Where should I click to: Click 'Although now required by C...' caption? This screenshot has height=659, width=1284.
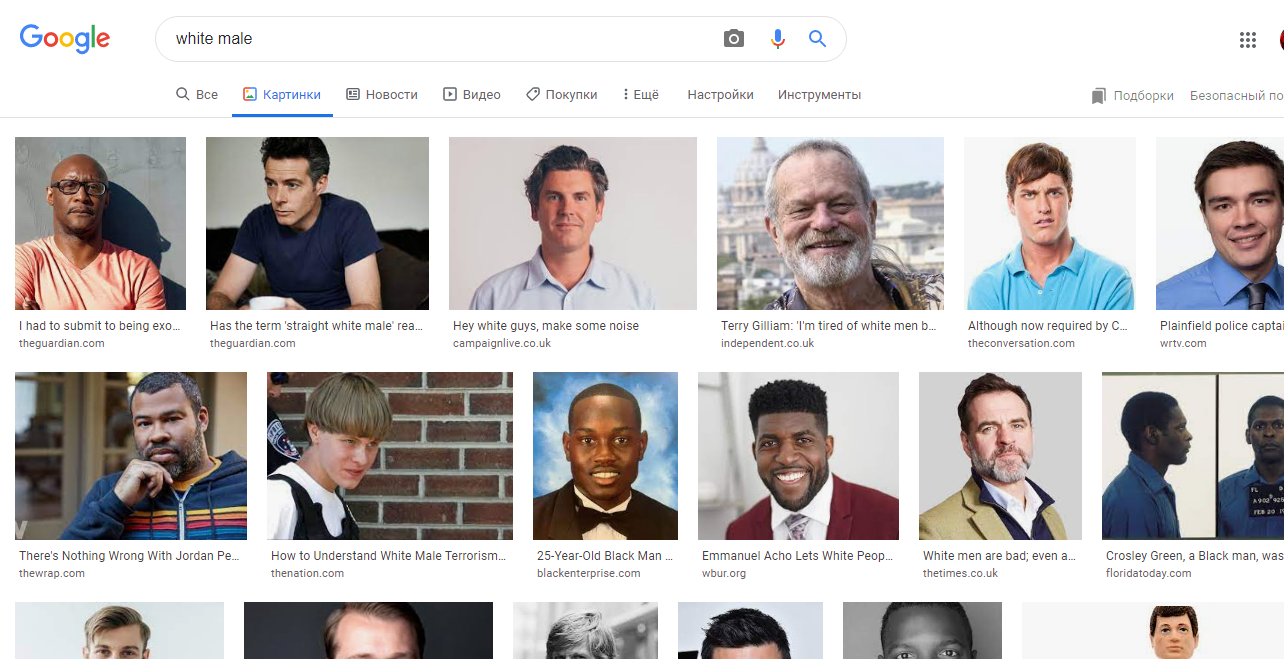tap(1048, 326)
